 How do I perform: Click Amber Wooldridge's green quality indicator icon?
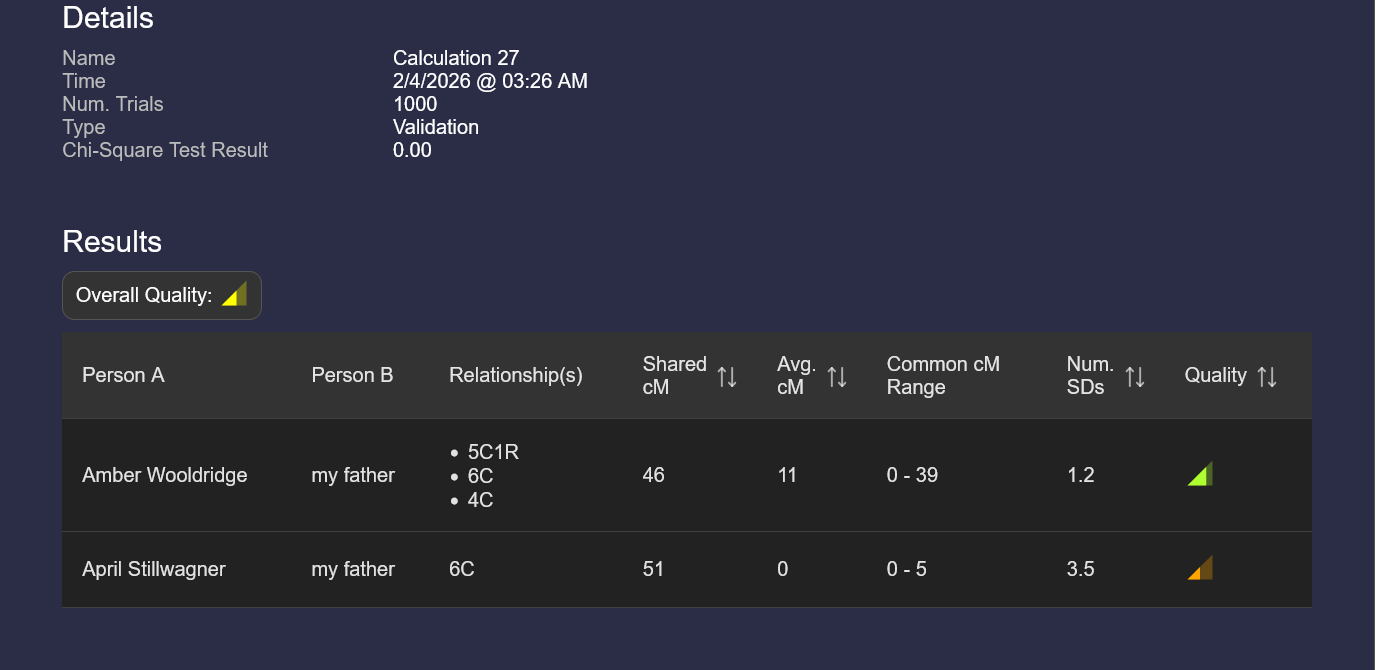pyautogui.click(x=1200, y=474)
